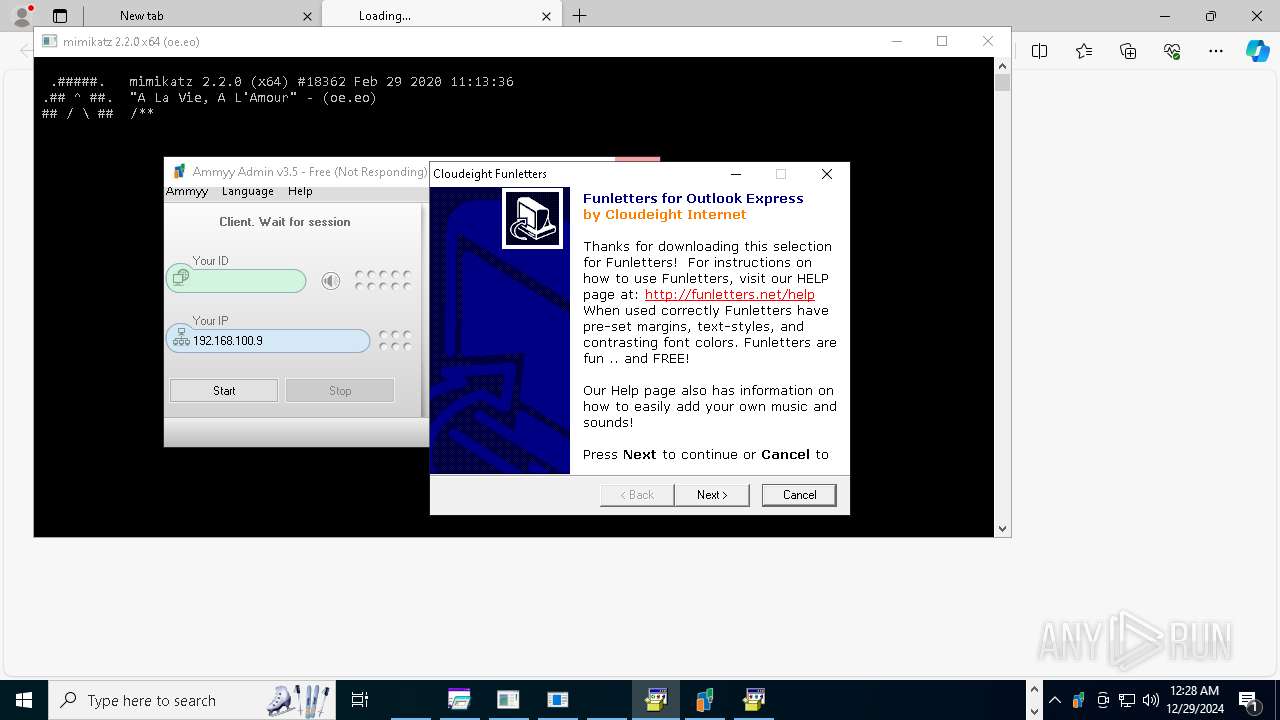Open the notification center icon
The width and height of the screenshot is (1280, 720).
point(1249,700)
